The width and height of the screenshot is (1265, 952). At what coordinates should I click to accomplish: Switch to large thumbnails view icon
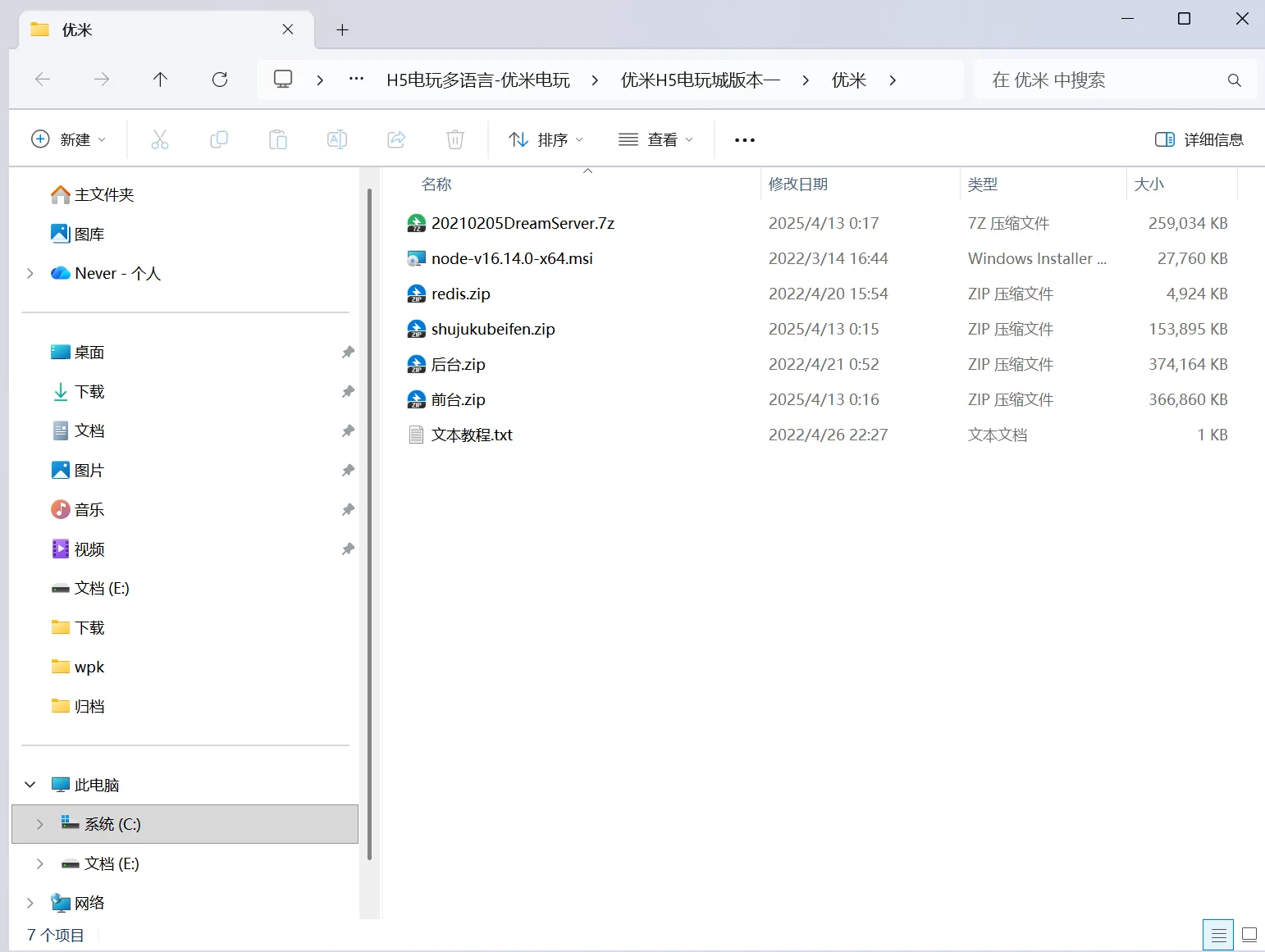[x=1249, y=935]
